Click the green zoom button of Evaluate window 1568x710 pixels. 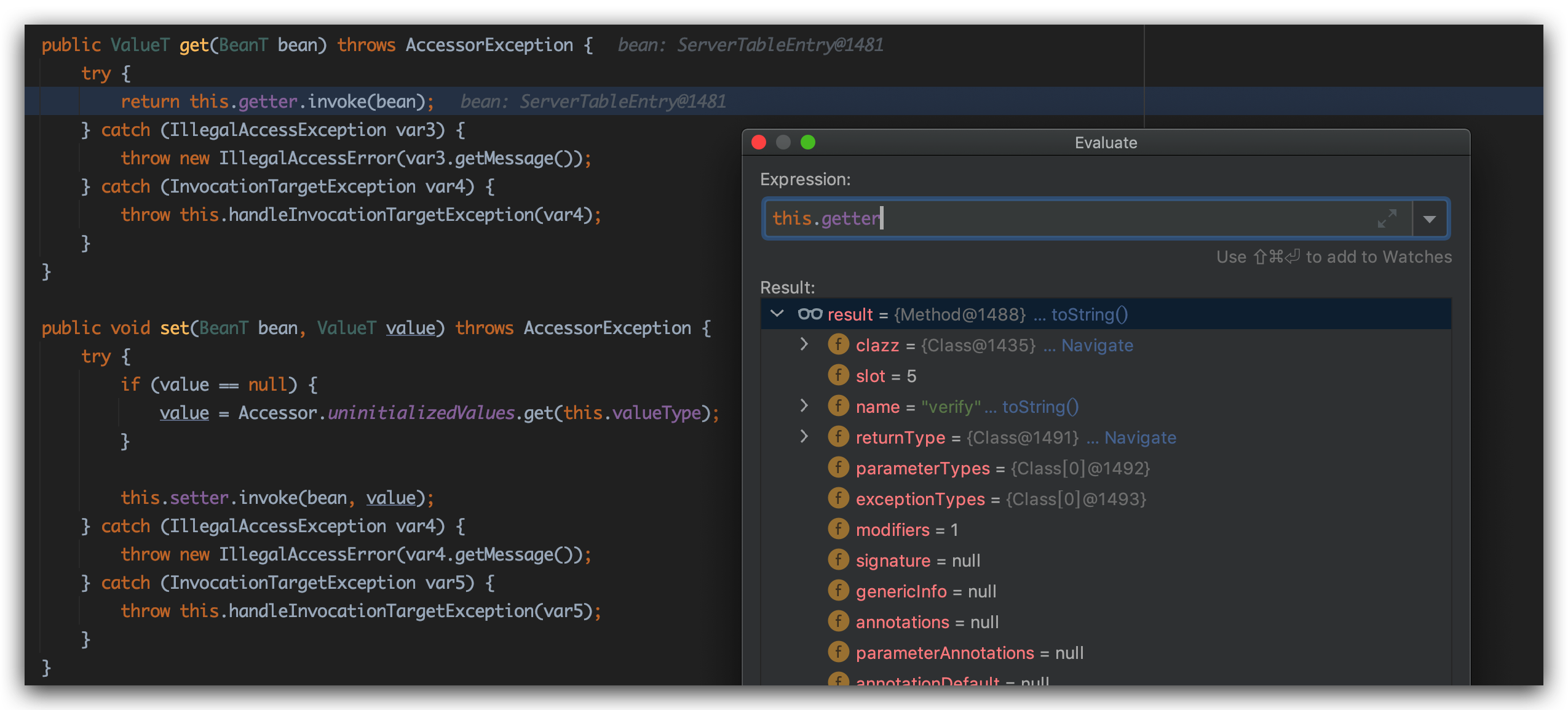[808, 143]
